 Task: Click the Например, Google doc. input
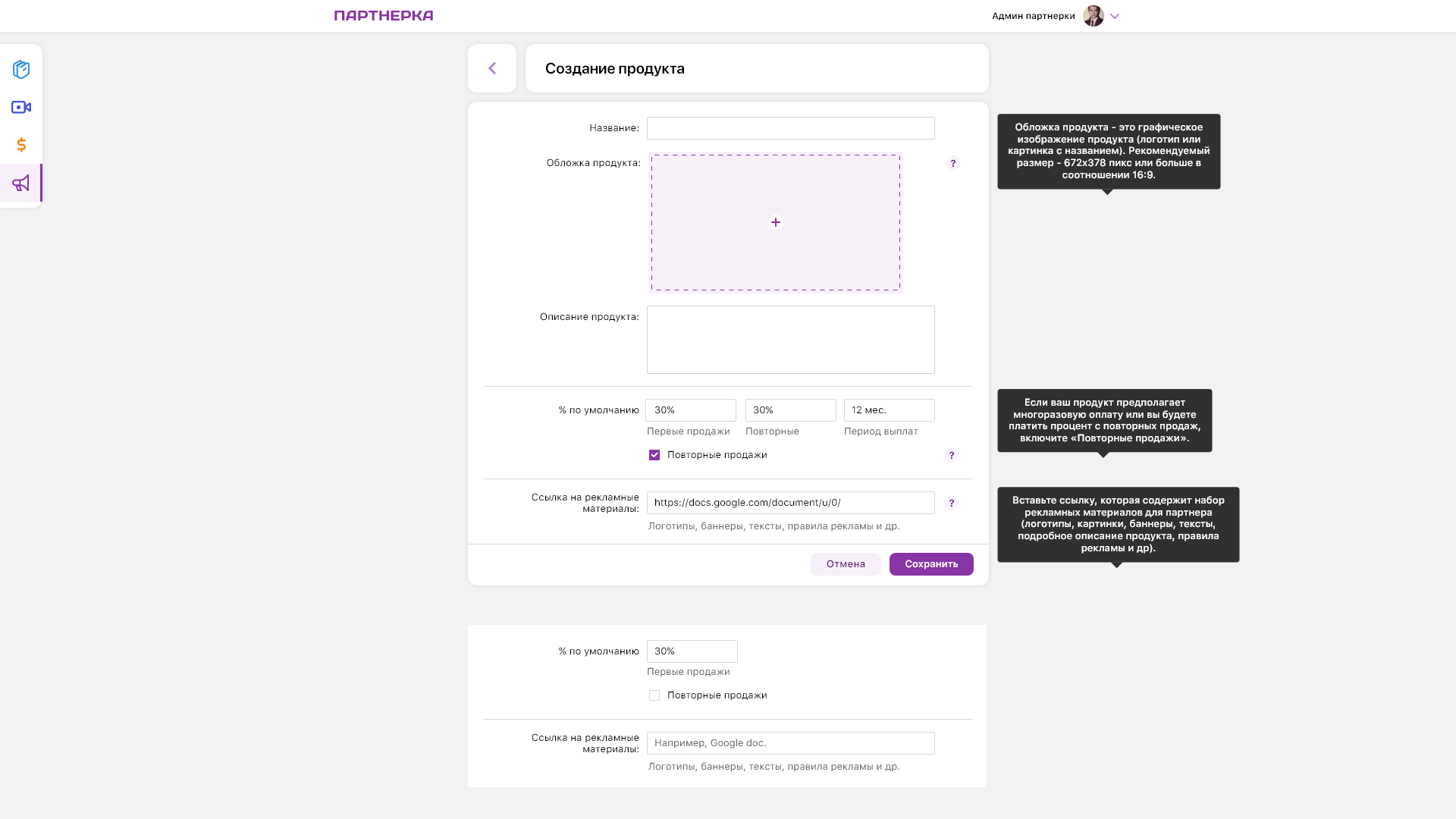pos(790,743)
